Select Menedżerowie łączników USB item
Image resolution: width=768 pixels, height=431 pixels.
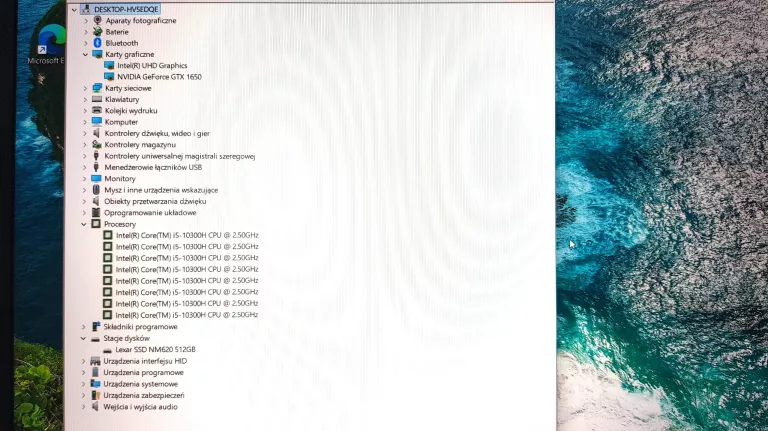[152, 167]
